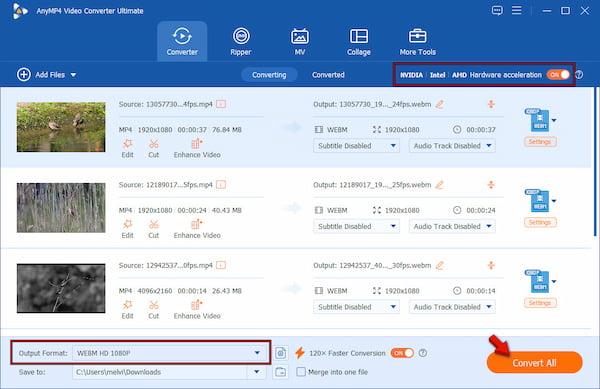Open the Save to path dropdown
The width and height of the screenshot is (600, 389).
coord(256,372)
